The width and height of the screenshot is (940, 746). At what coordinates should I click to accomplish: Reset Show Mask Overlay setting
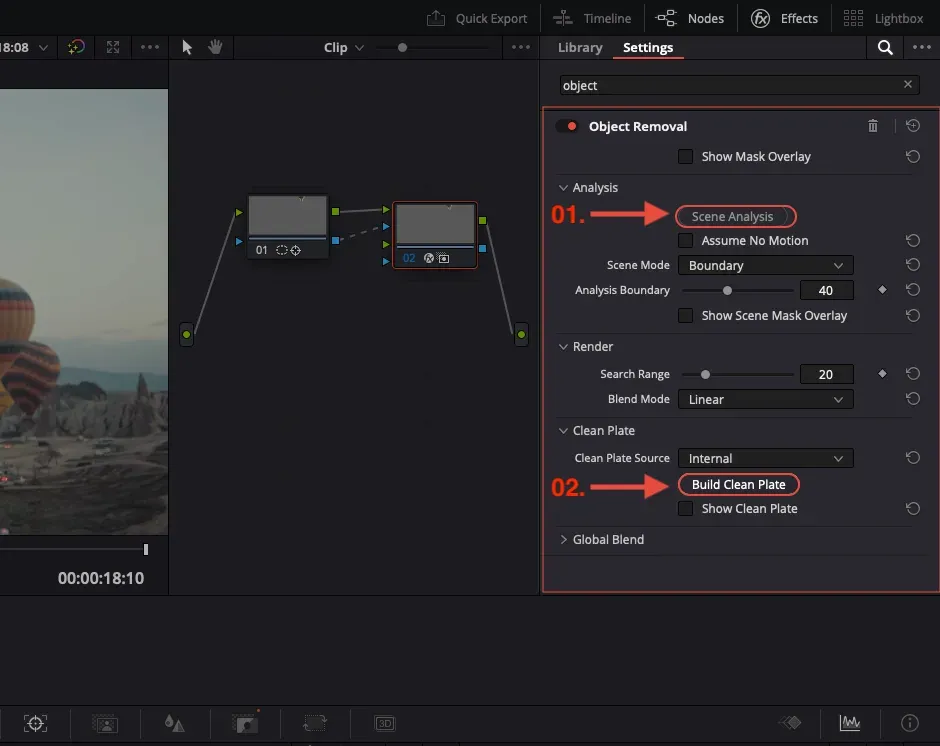[912, 157]
